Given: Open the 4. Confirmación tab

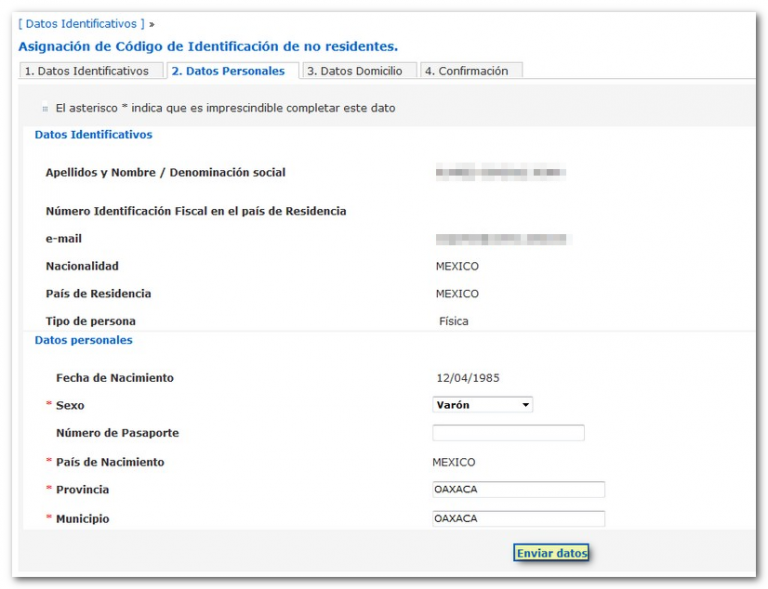Looking at the screenshot, I should pyautogui.click(x=465, y=71).
